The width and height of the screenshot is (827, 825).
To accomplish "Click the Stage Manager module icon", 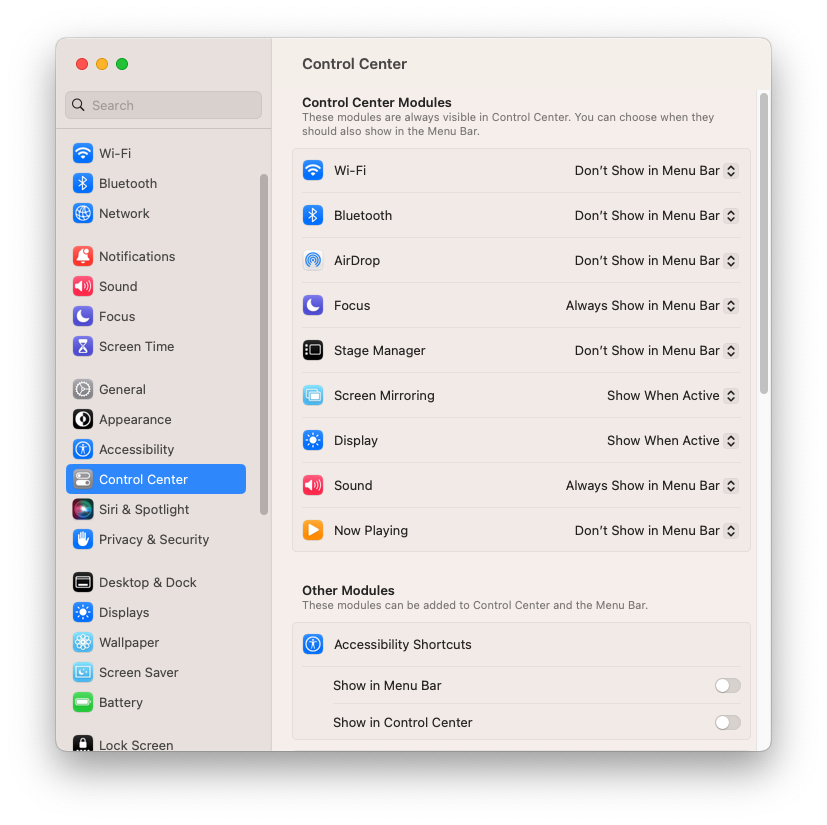I will click(313, 351).
